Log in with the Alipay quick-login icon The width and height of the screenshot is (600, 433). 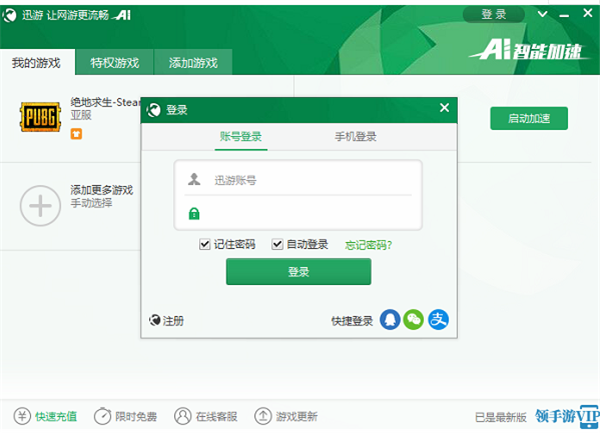[x=438, y=319]
